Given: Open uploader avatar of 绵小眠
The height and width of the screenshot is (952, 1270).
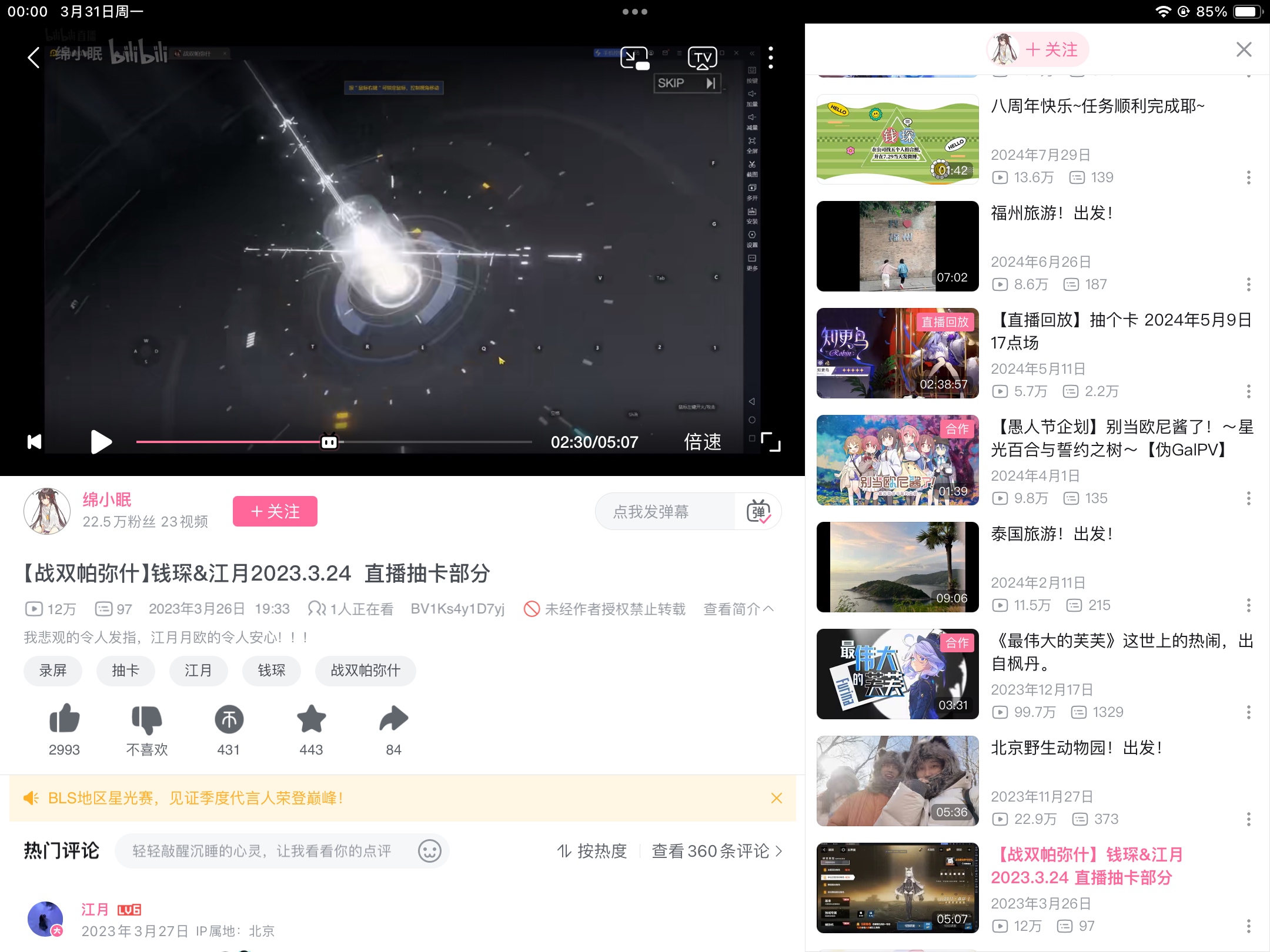Looking at the screenshot, I should [47, 511].
